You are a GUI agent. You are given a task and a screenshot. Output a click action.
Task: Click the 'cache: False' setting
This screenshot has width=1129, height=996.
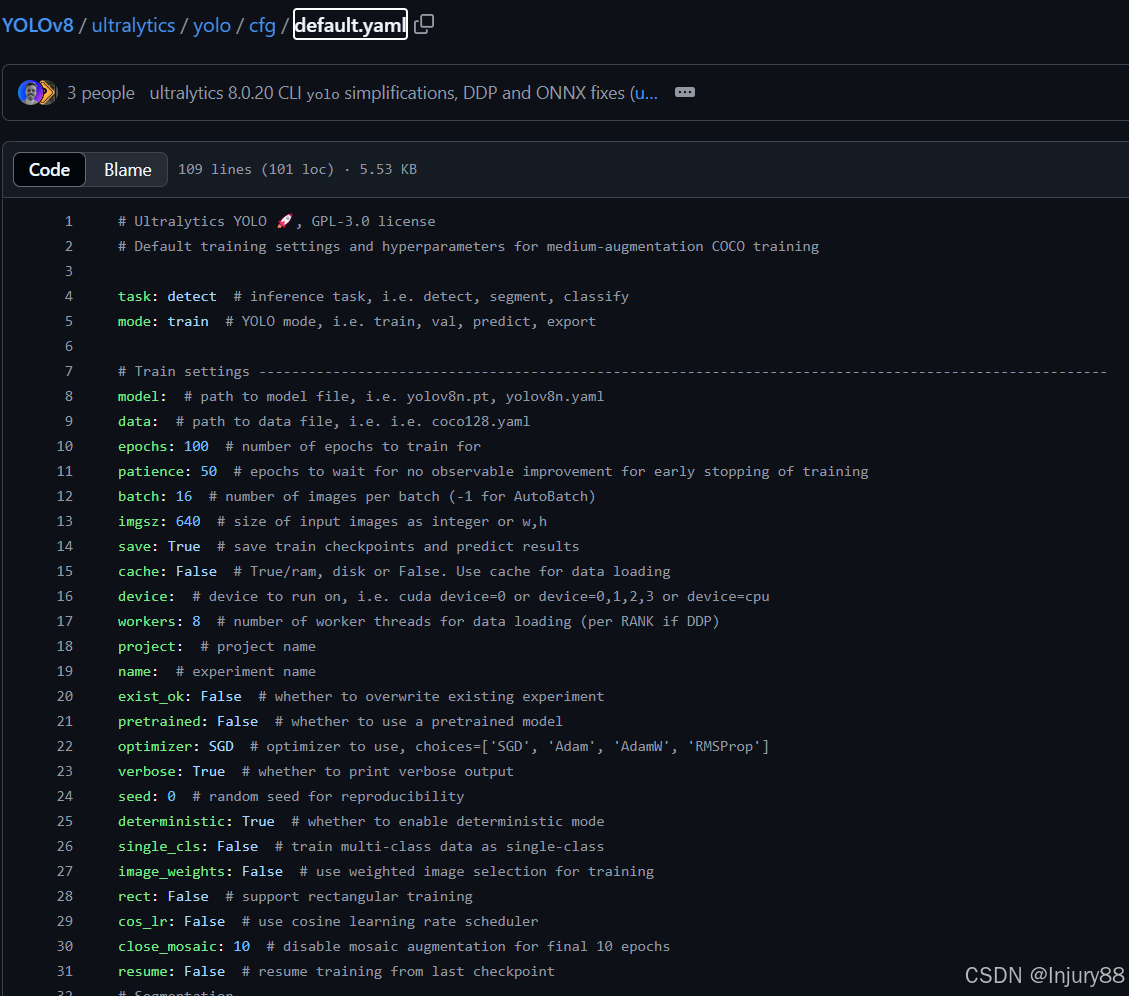(x=167, y=571)
